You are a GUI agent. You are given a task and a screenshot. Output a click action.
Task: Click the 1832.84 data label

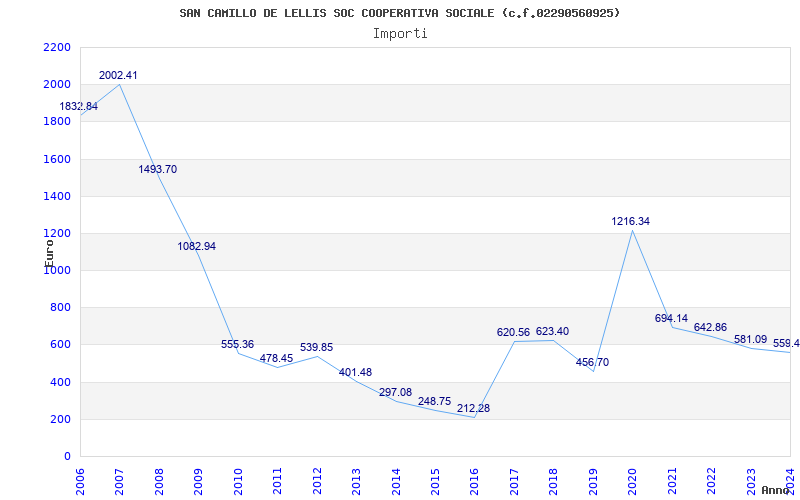[x=79, y=107]
